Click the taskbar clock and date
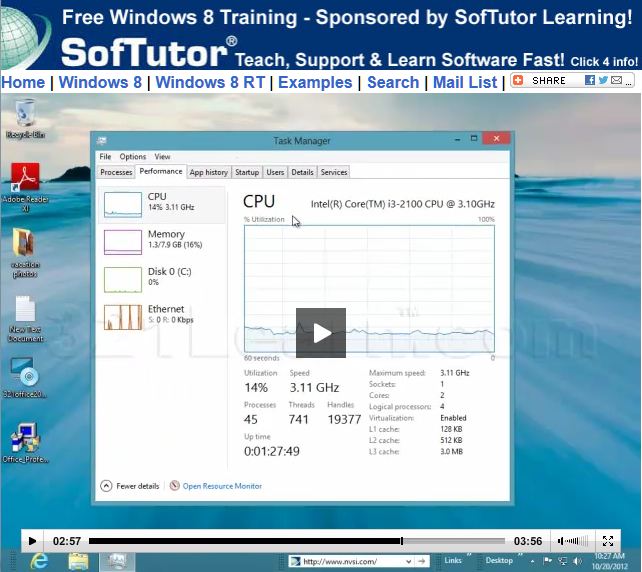The image size is (642, 572). [610, 561]
